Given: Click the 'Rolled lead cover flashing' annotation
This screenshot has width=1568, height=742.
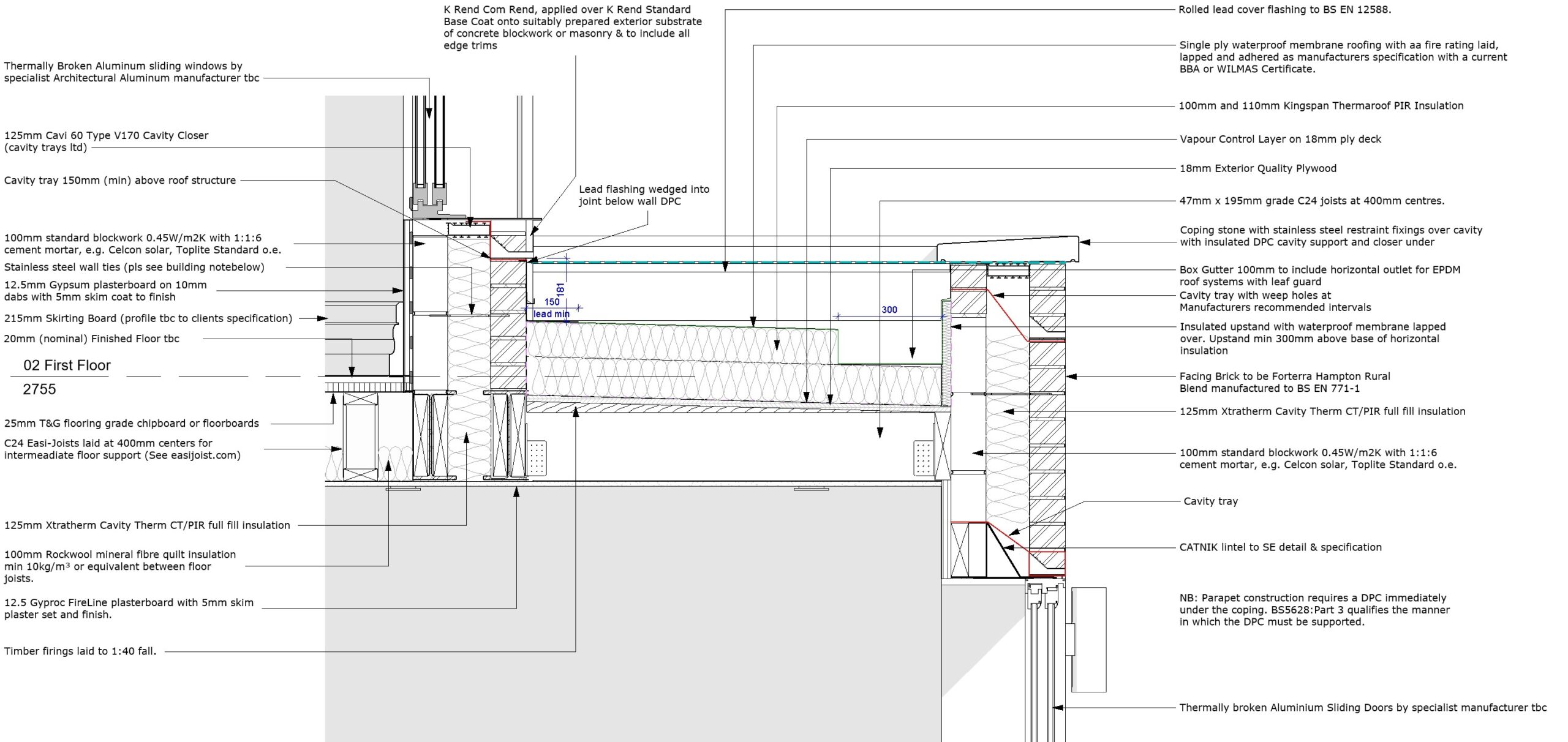Looking at the screenshot, I should pos(1284,10).
